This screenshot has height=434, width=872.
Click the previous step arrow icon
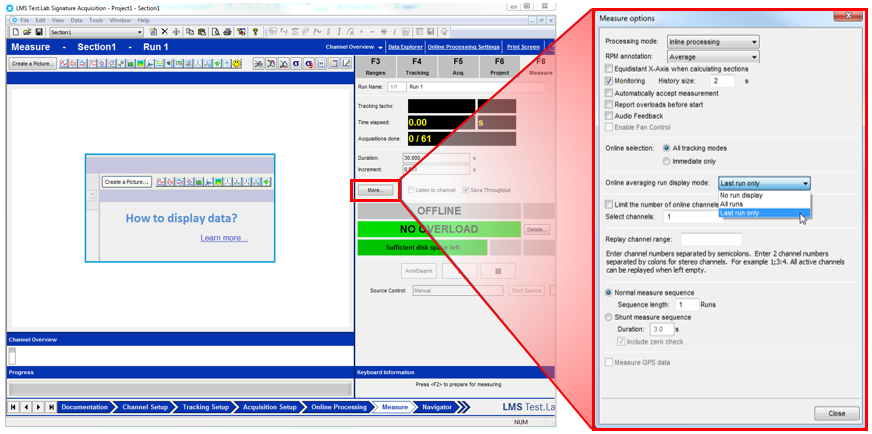[x=26, y=407]
